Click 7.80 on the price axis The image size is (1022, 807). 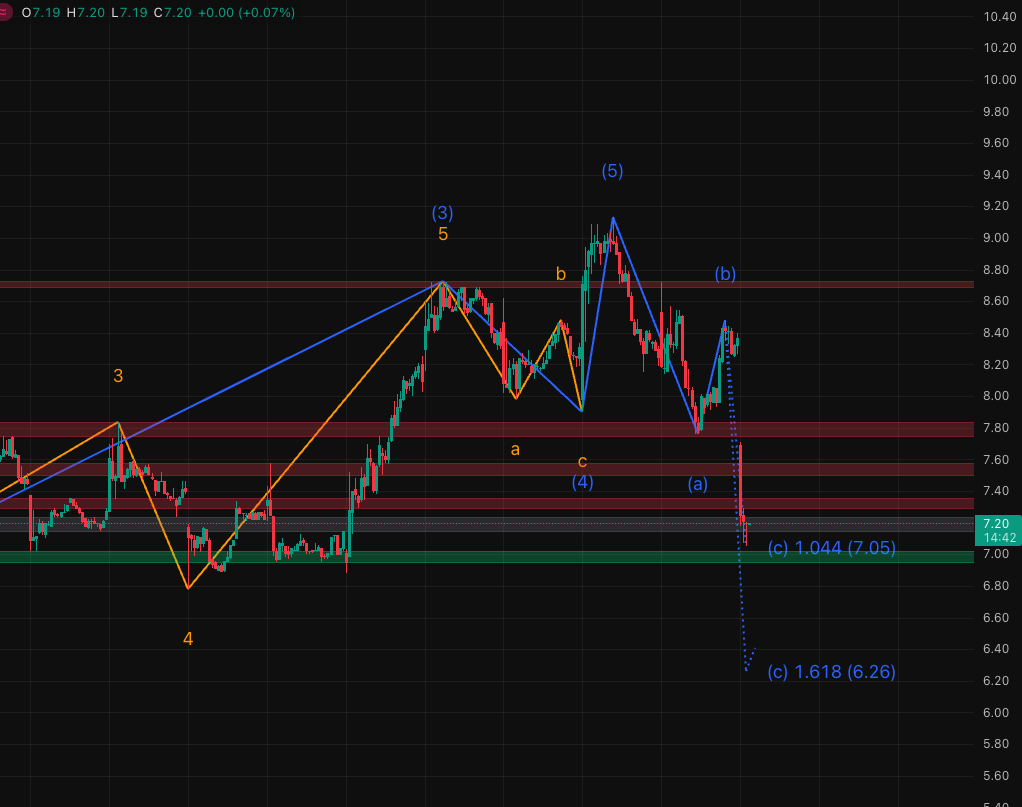996,428
